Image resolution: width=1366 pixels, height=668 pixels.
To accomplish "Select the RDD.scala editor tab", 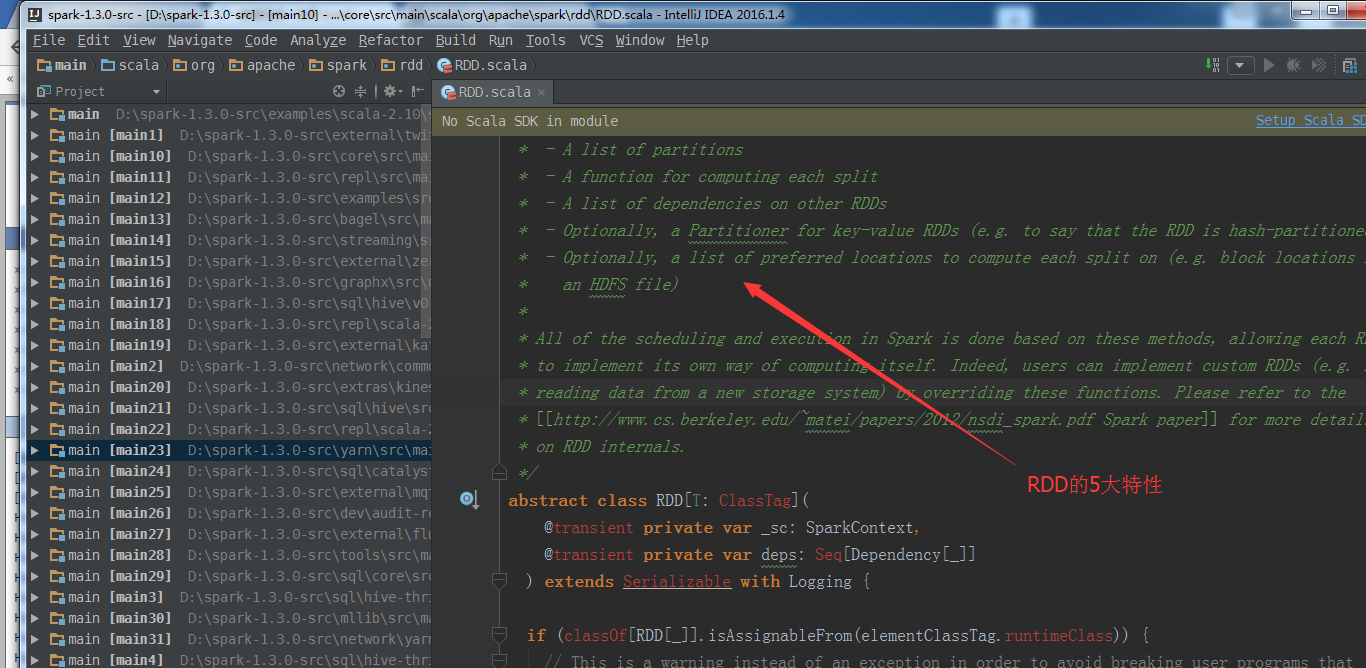I will [494, 92].
